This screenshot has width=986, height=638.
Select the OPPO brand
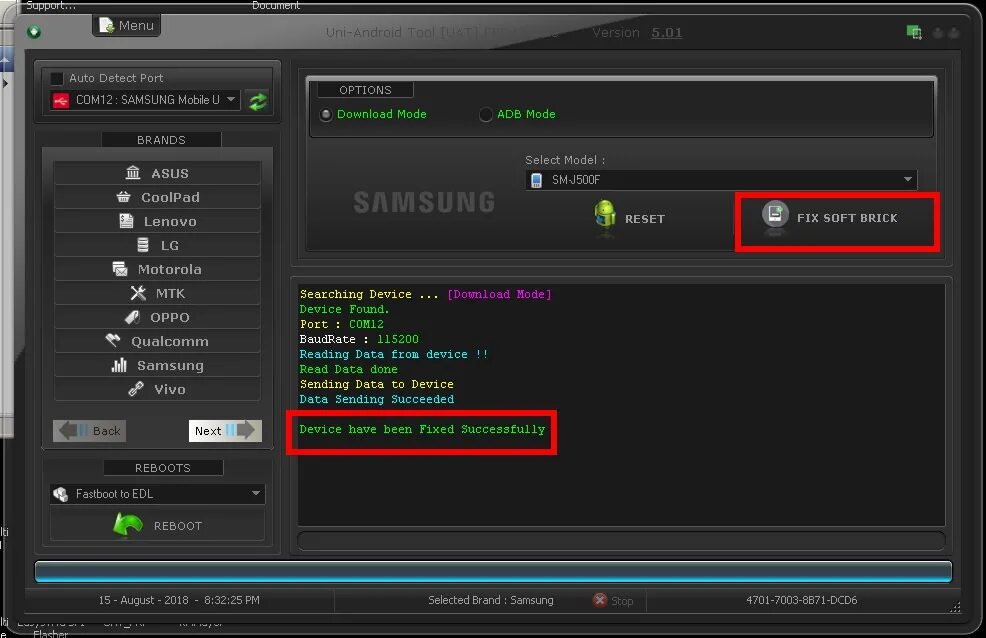coord(157,317)
